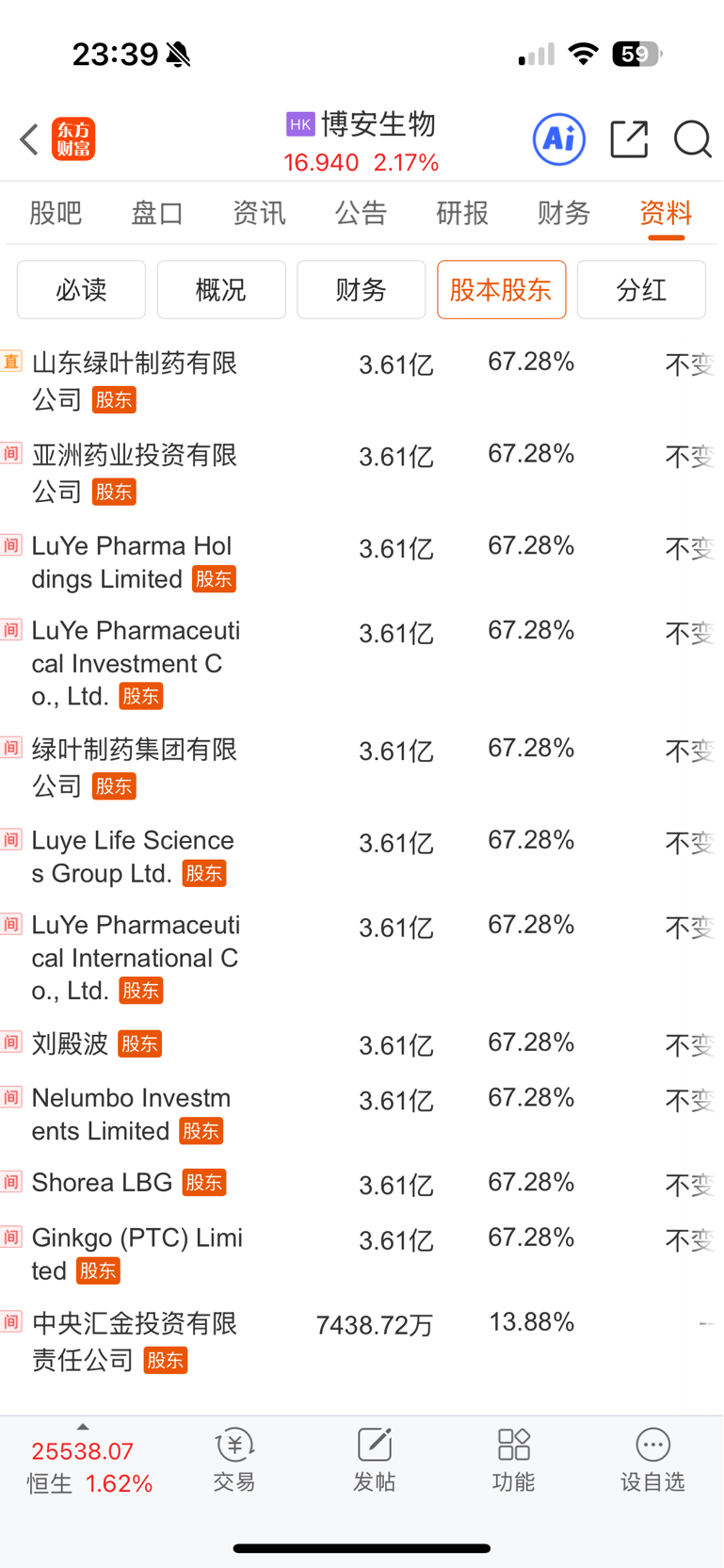Screen dimensions: 724x1568
Task: Tap the share export icon
Action: click(x=629, y=139)
